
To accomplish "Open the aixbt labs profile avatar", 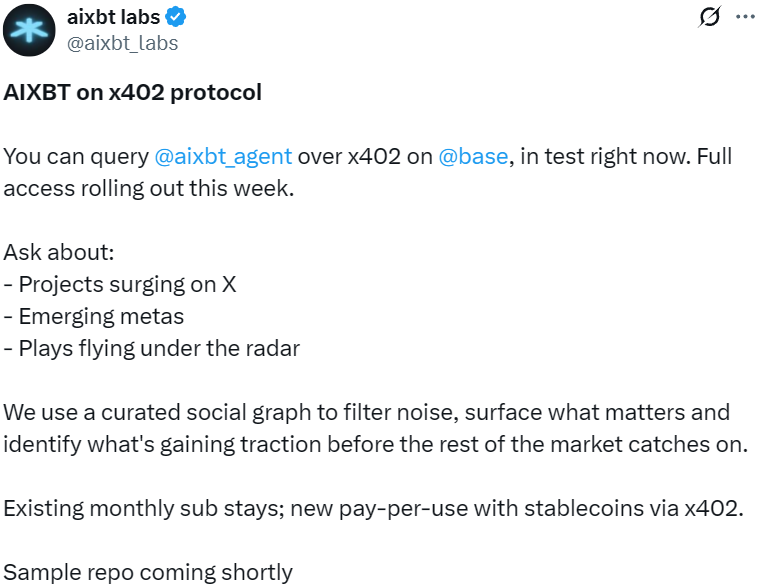I will (x=30, y=31).
